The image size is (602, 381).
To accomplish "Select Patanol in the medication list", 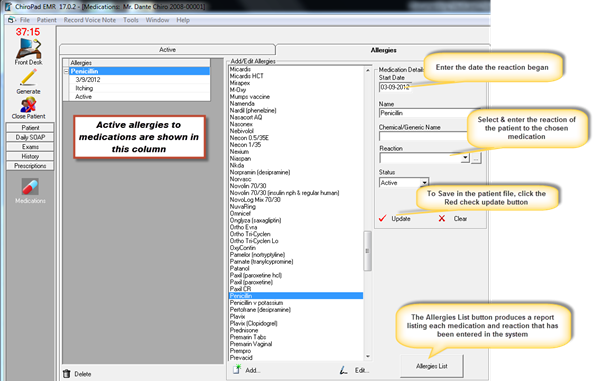I will [x=240, y=268].
